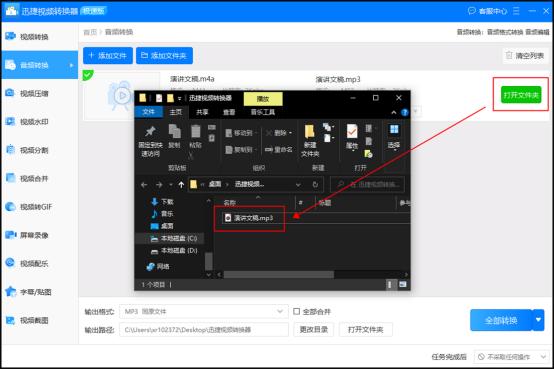Open the 移动到 ribbon dropdown

click(x=241, y=133)
